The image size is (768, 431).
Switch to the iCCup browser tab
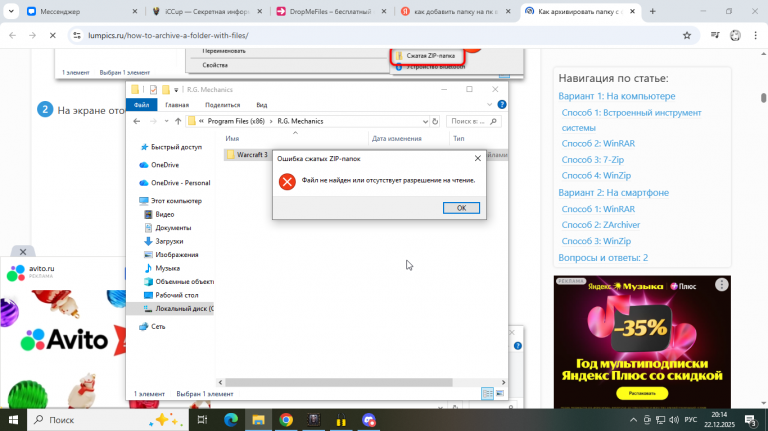pyautogui.click(x=207, y=11)
